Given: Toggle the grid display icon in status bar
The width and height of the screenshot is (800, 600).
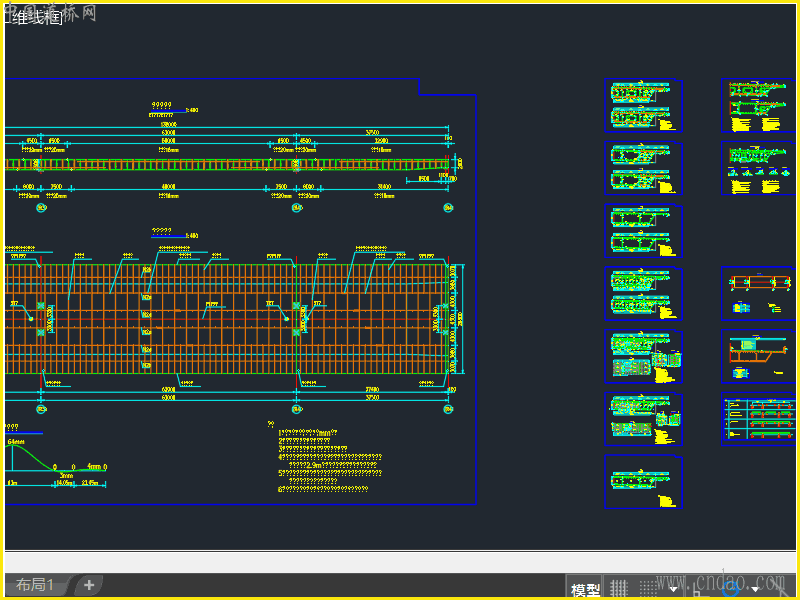Looking at the screenshot, I should point(619,589).
